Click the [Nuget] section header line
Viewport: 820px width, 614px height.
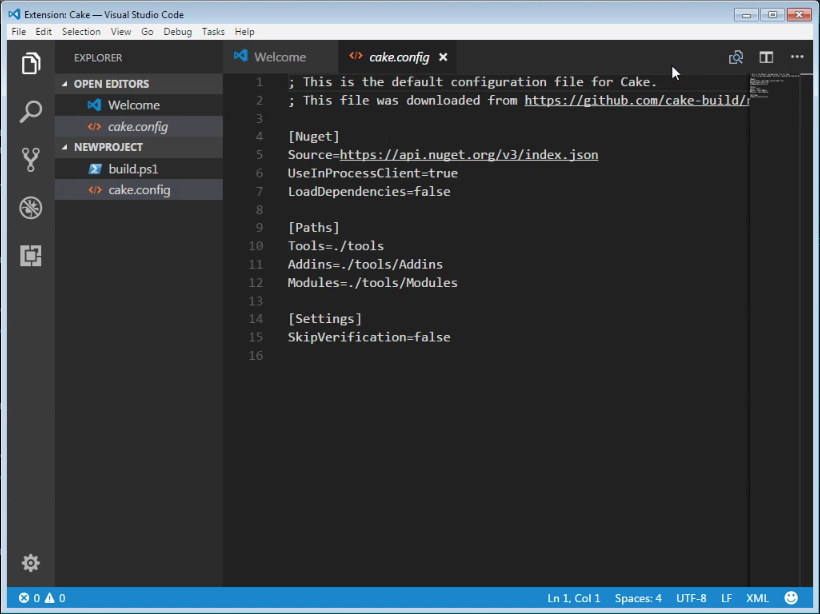(314, 137)
